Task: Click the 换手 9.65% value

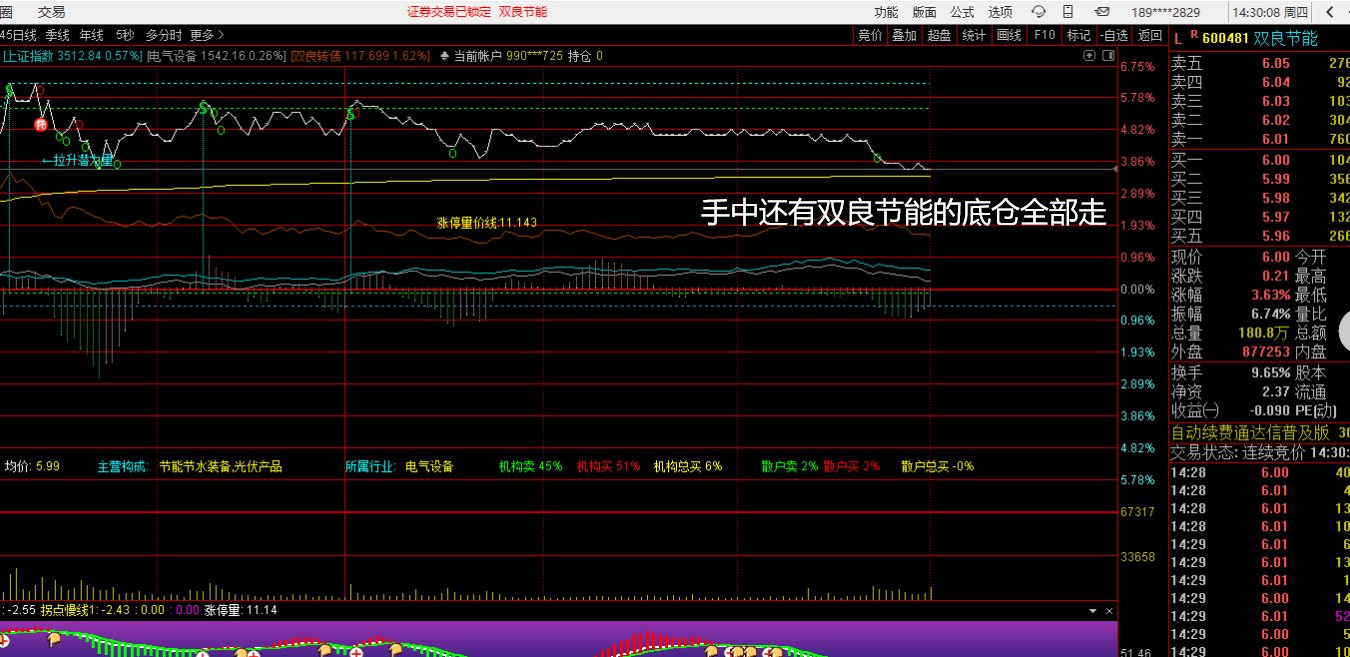Action: click(1270, 373)
